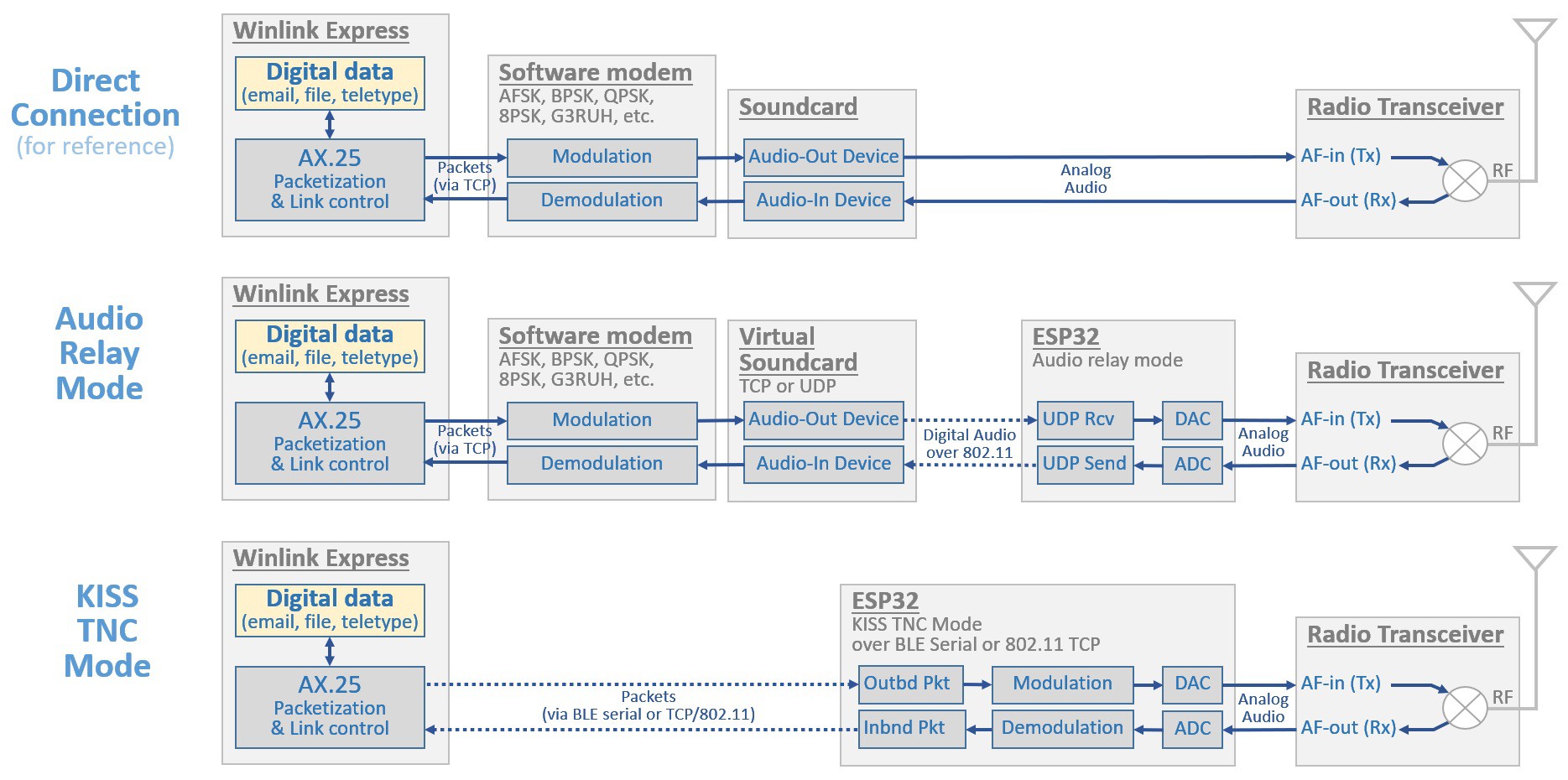Click the AX.25 Packetization block in the KISS TNC Mode row
The image size is (1568, 780).
tap(330, 707)
